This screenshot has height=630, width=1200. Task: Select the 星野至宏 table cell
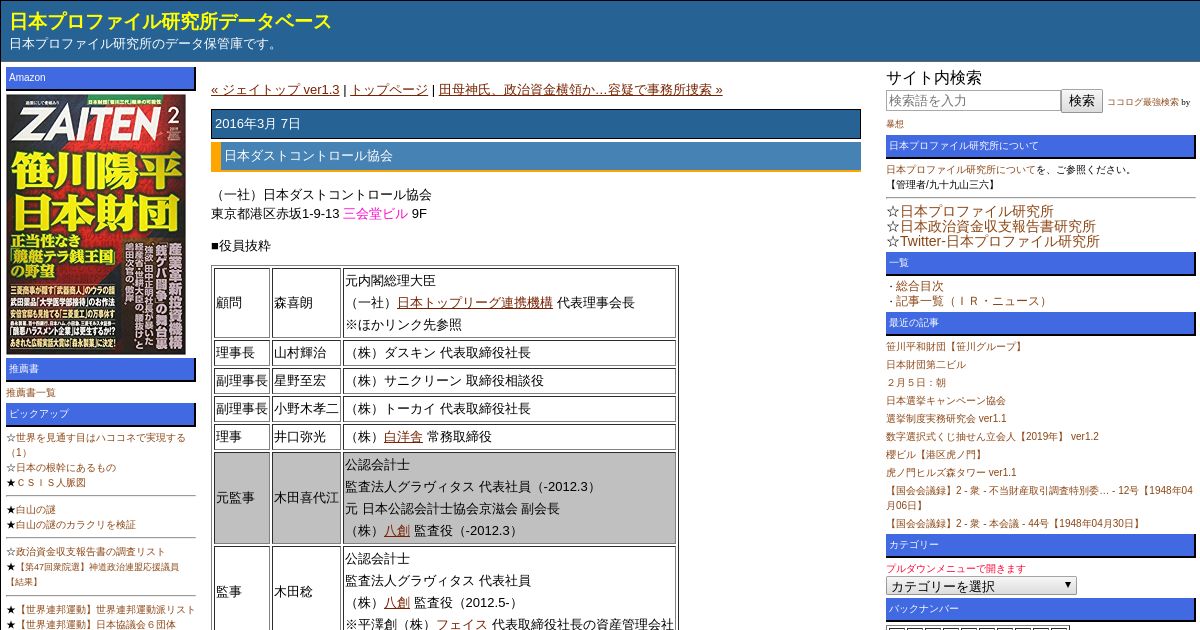click(x=306, y=381)
